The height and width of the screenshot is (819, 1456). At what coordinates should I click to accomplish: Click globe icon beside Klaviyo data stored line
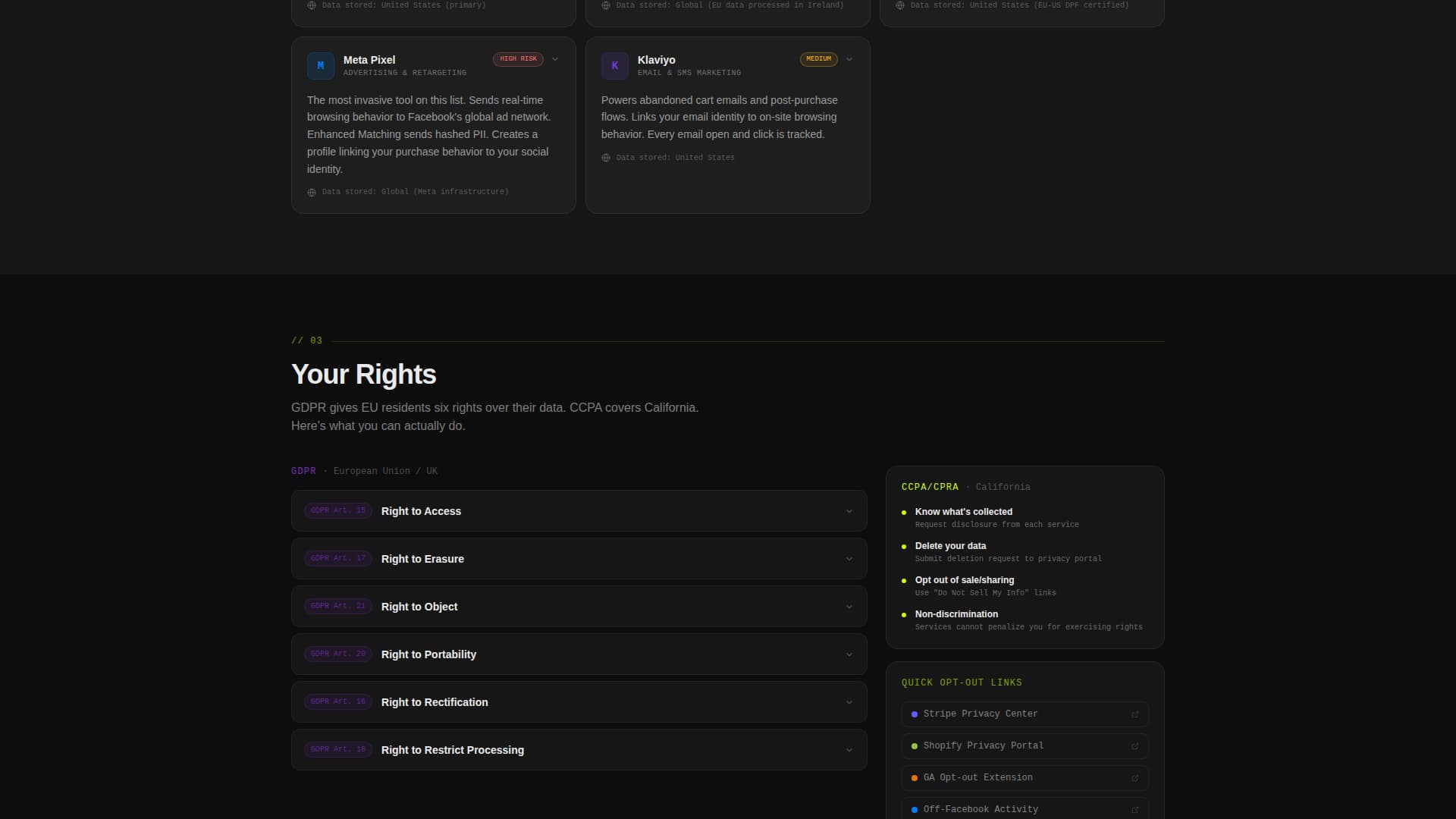(x=606, y=158)
